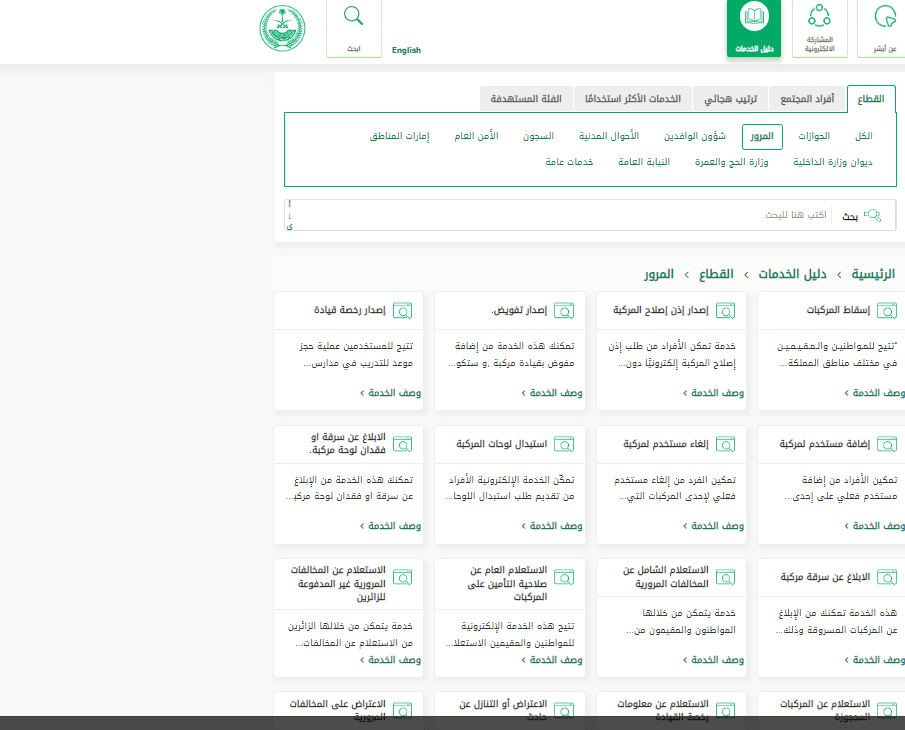Open وصف الخدمة for إسقاط المركبات
The width and height of the screenshot is (905, 730).
point(874,393)
